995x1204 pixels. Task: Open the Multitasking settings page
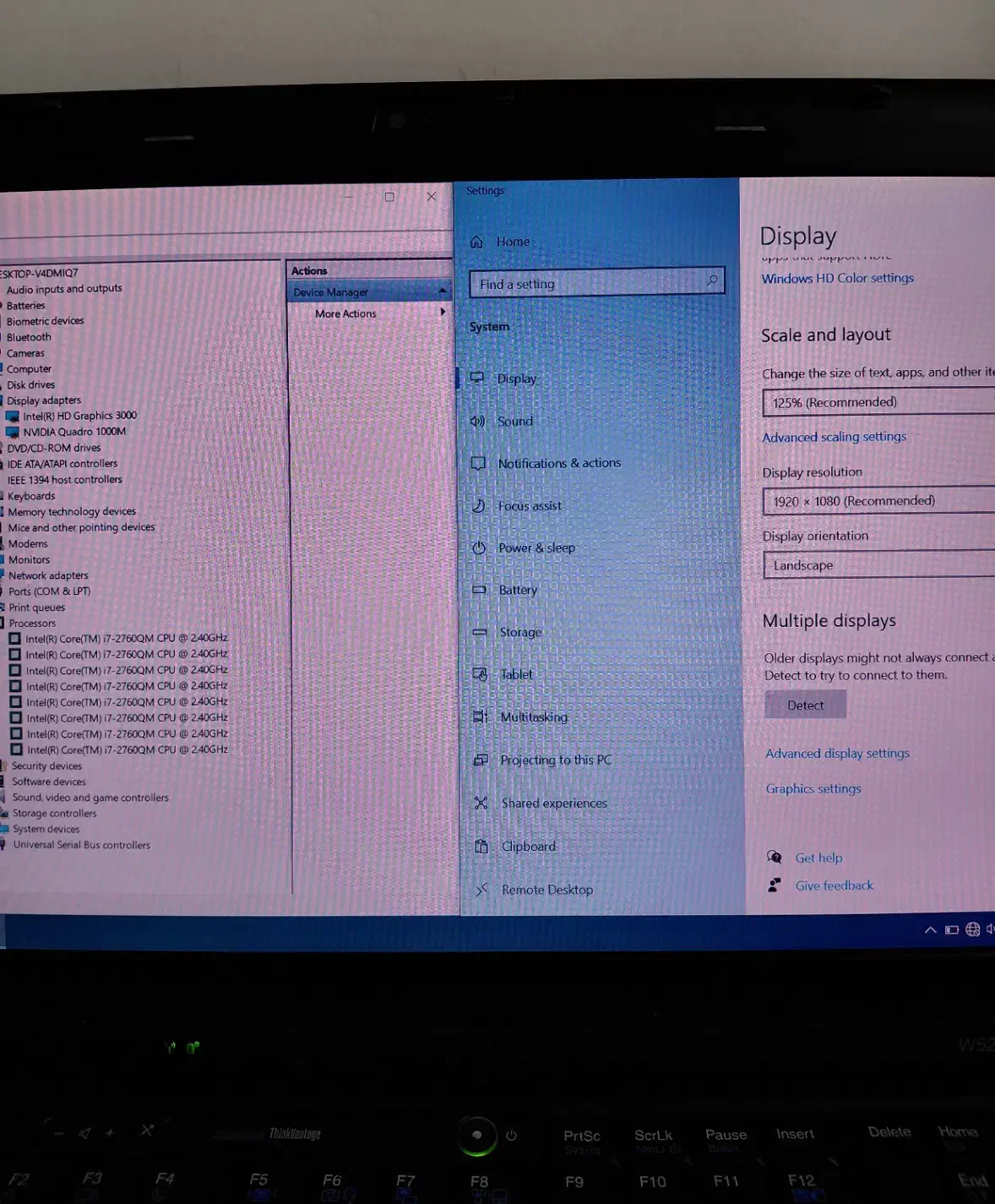pyautogui.click(x=534, y=716)
